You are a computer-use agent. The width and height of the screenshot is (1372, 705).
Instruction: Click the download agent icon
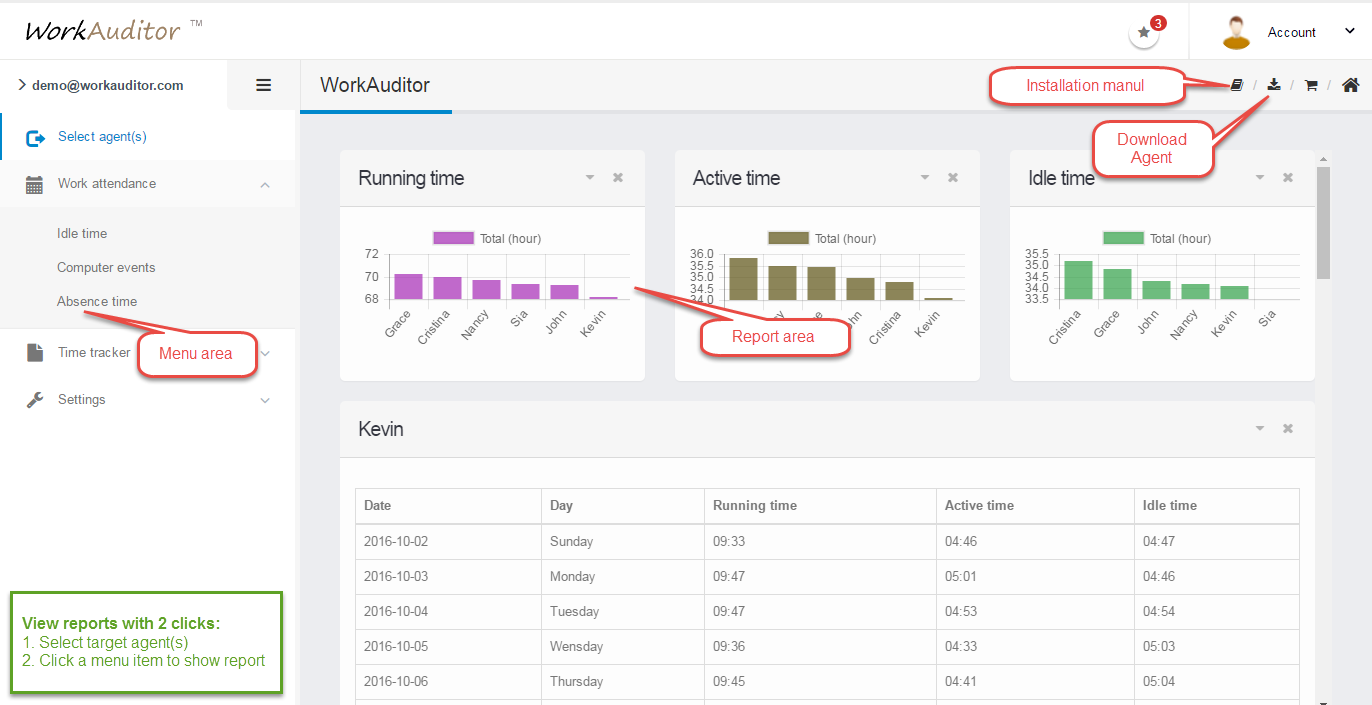[x=1274, y=85]
